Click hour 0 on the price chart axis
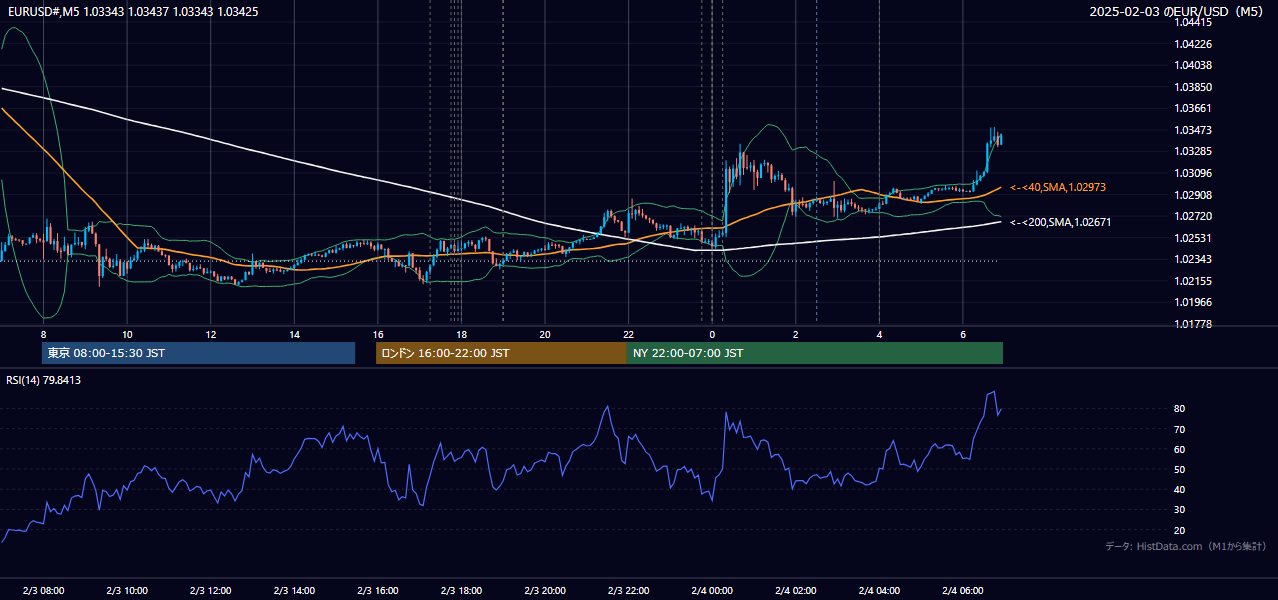The height and width of the screenshot is (600, 1278). click(712, 334)
